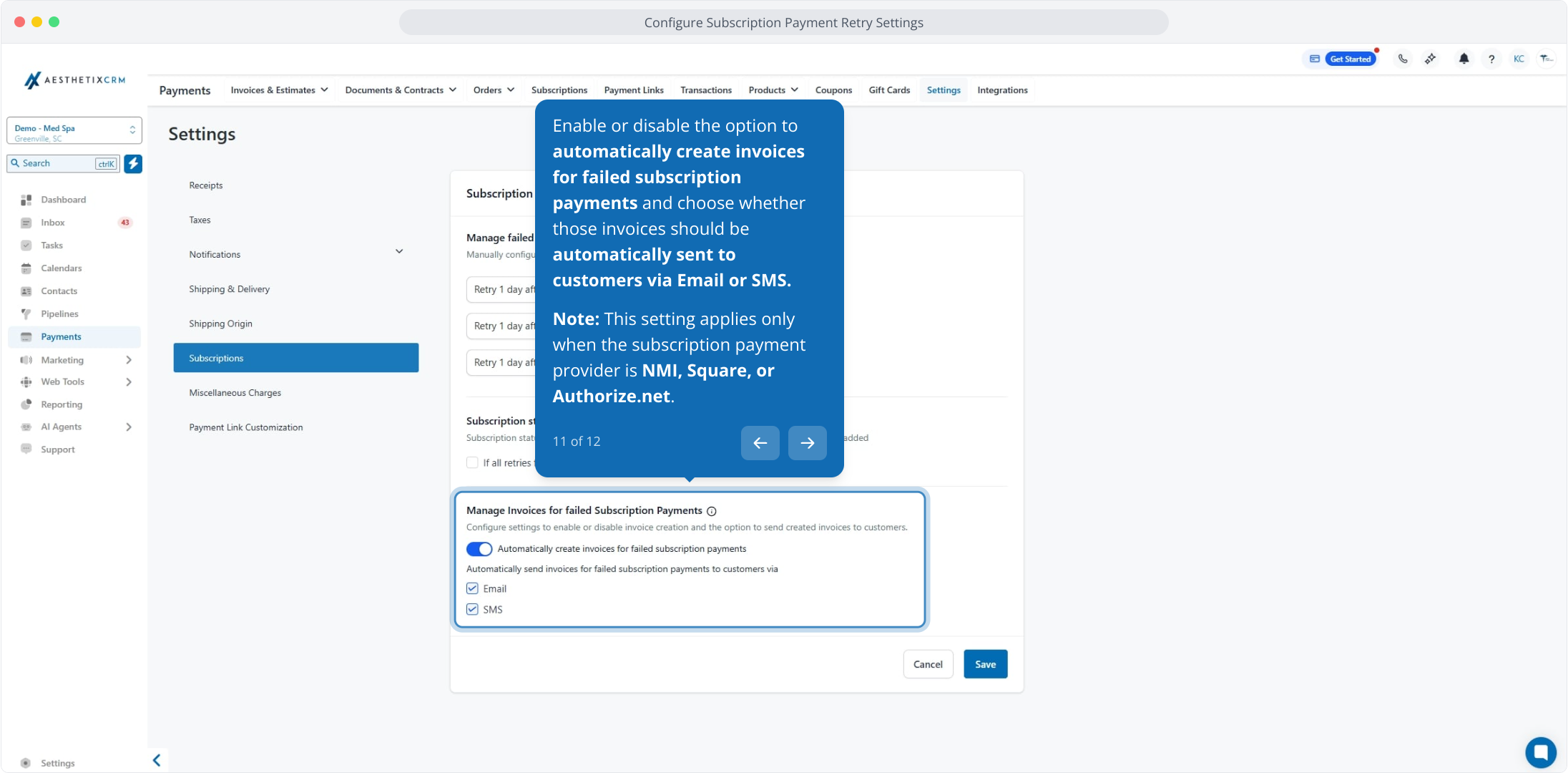1568x773 pixels.
Task: Click the Save button
Action: (985, 664)
